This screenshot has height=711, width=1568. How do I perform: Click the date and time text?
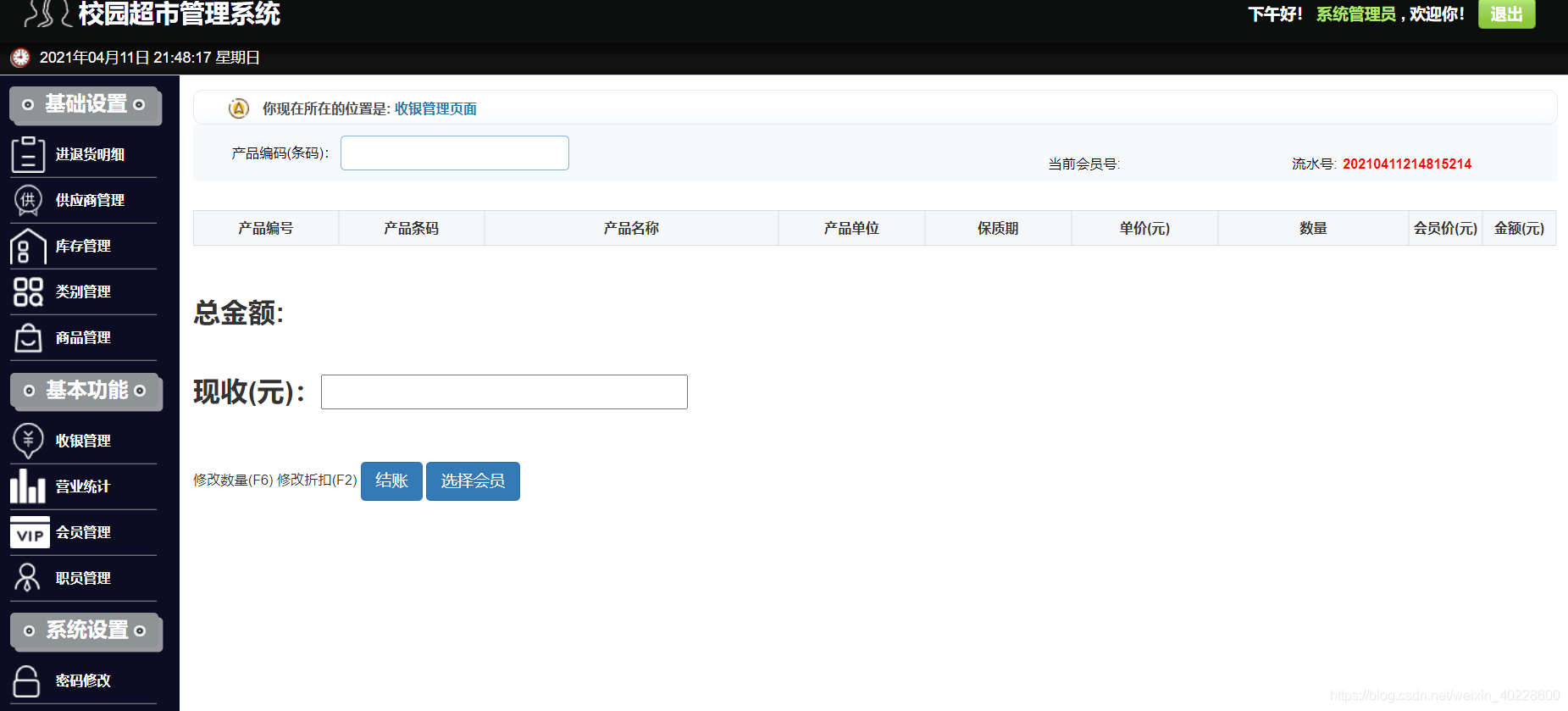(x=150, y=58)
